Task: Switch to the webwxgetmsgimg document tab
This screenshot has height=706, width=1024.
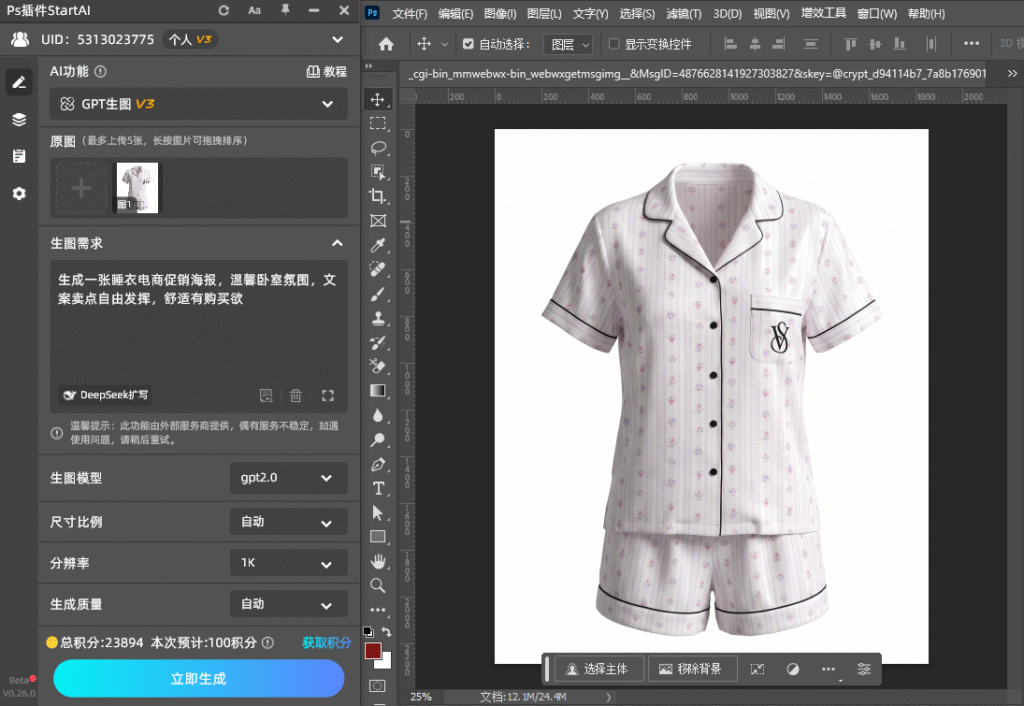Action: click(x=697, y=74)
